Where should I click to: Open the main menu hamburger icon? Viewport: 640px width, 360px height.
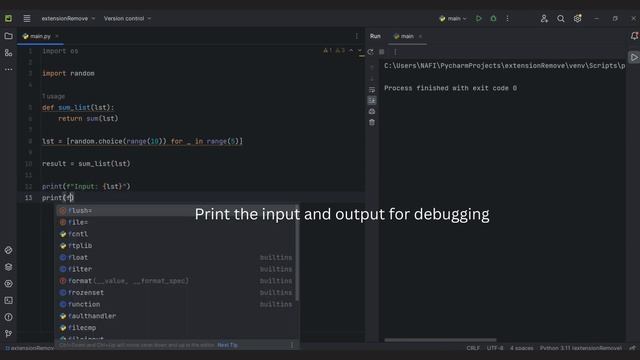point(27,18)
